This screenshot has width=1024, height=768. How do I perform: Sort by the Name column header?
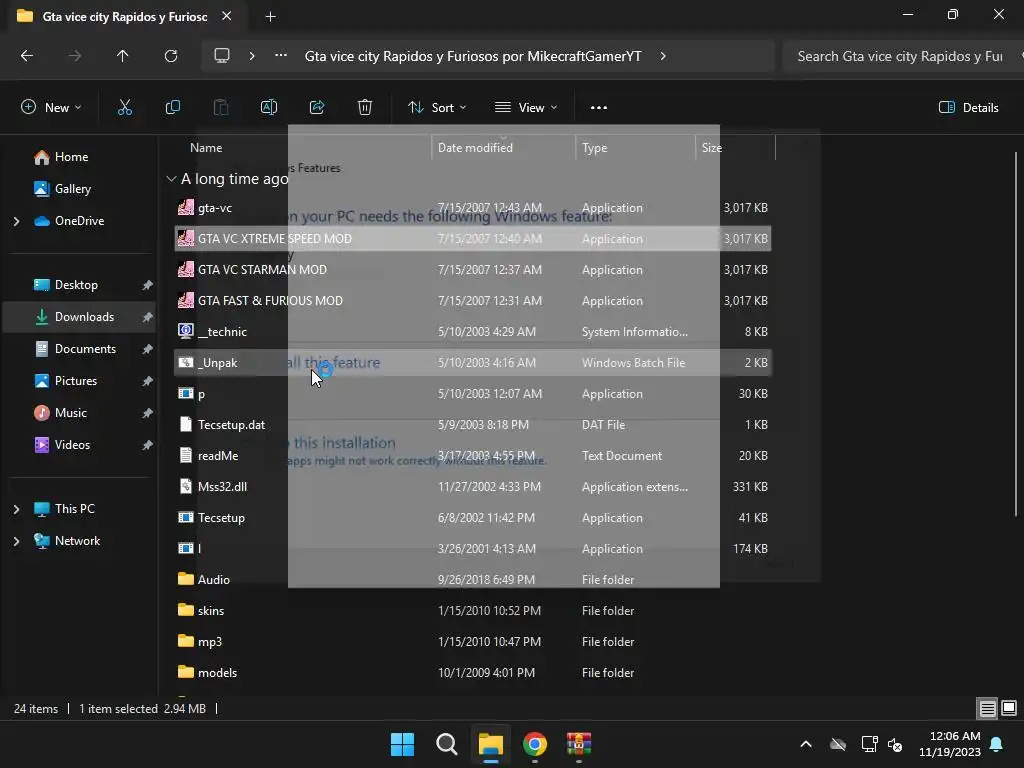pos(206,148)
